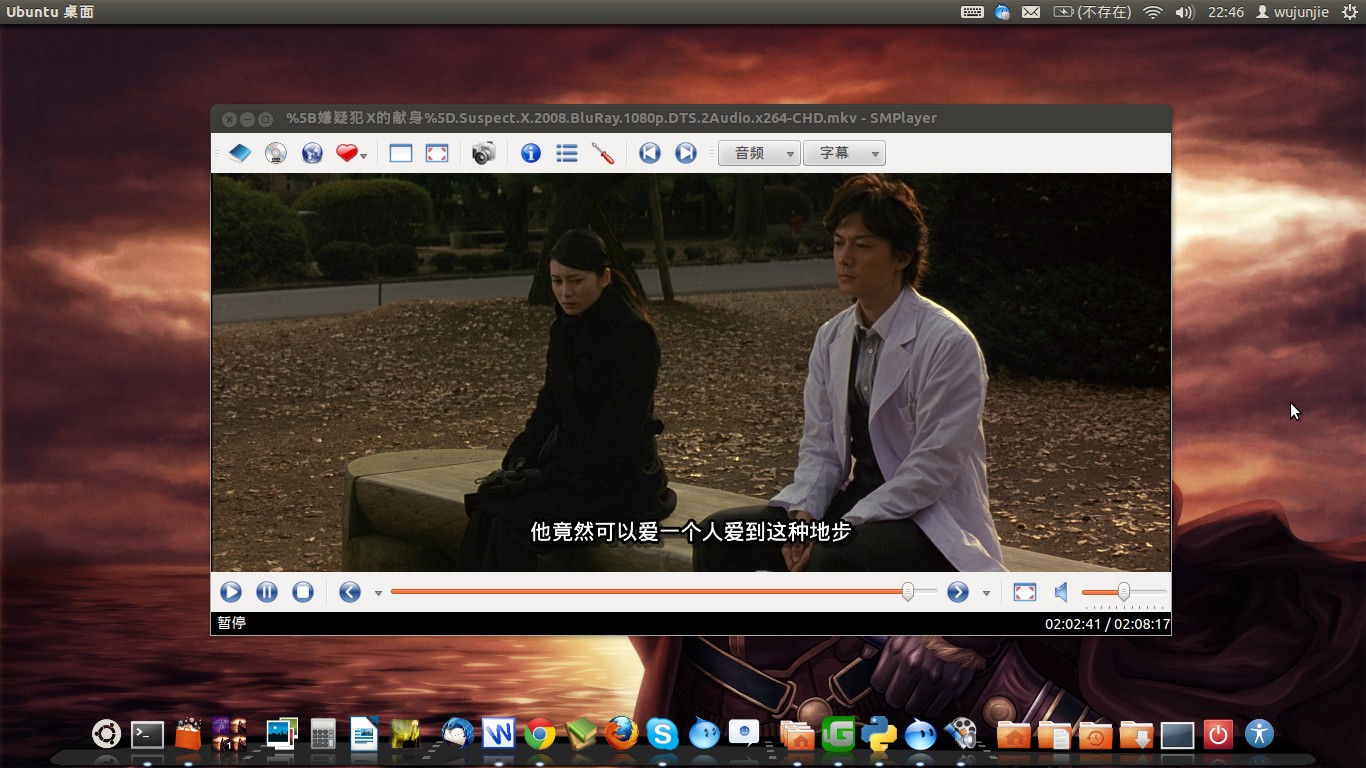This screenshot has width=1366, height=768.
Task: Open Skype from the dock
Action: 662,735
